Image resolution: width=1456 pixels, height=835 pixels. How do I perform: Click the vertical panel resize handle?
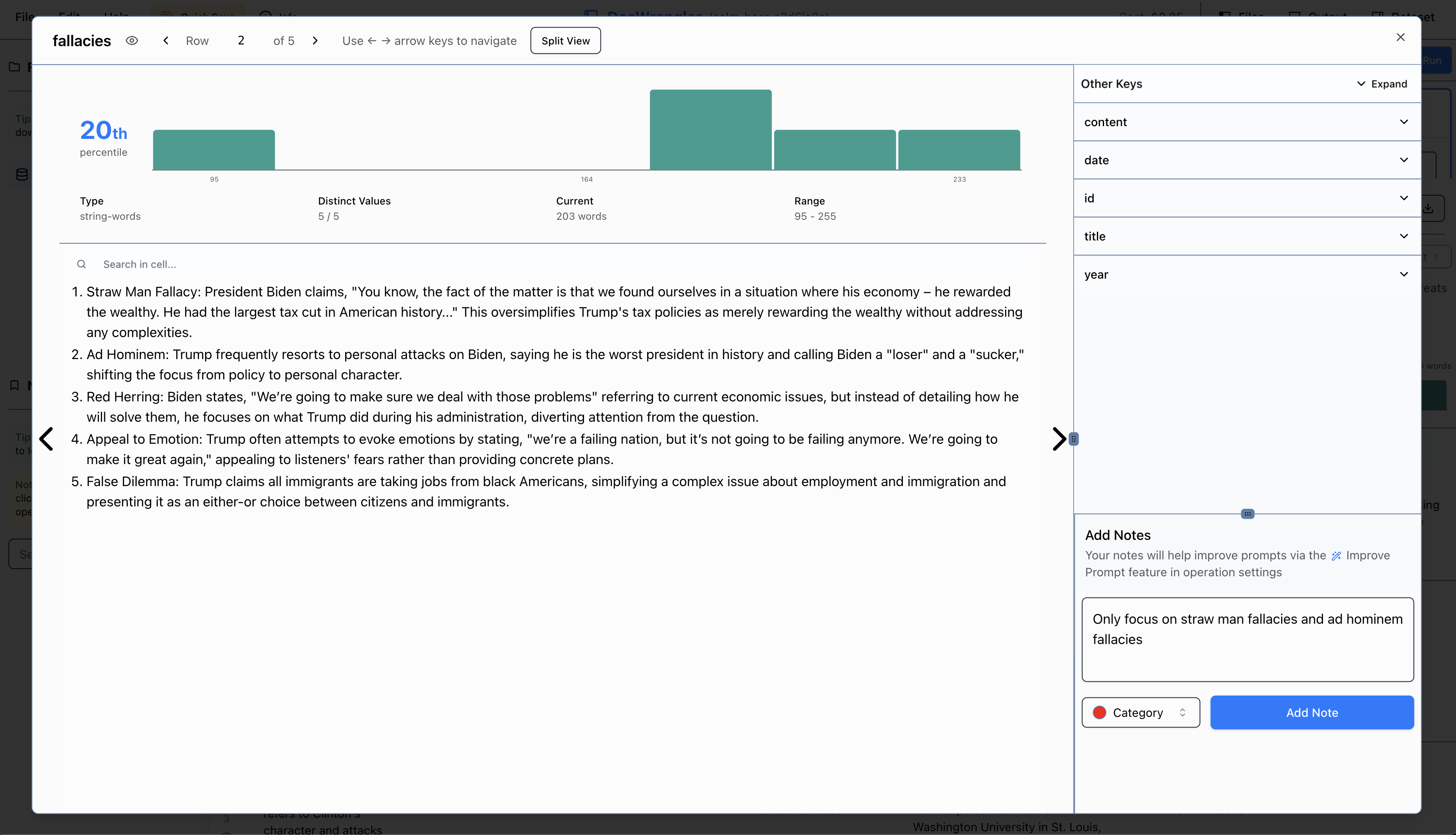[1074, 439]
